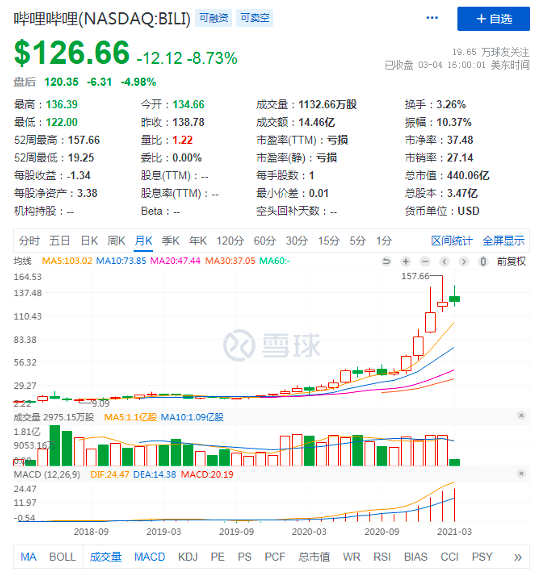This screenshot has width=533, height=569.
Task: Toggle the CCI indicator
Action: [450, 557]
